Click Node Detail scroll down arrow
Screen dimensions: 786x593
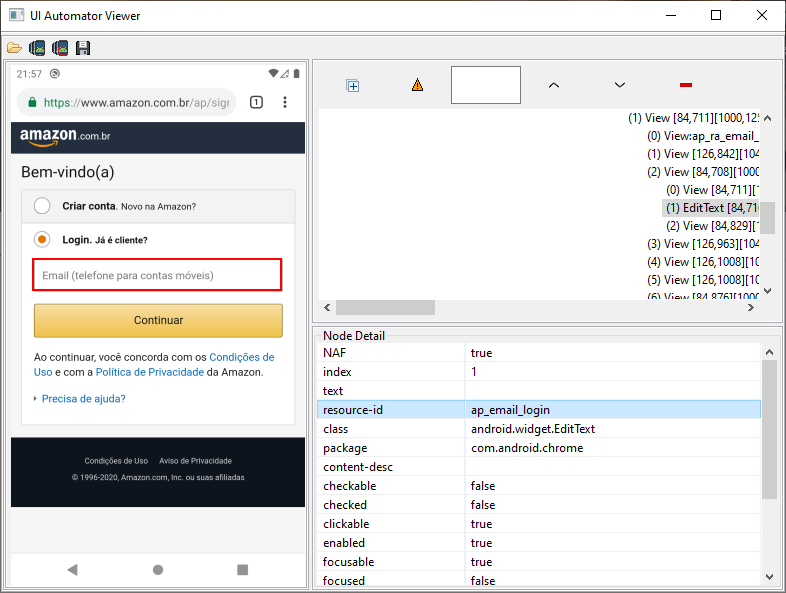click(x=769, y=577)
